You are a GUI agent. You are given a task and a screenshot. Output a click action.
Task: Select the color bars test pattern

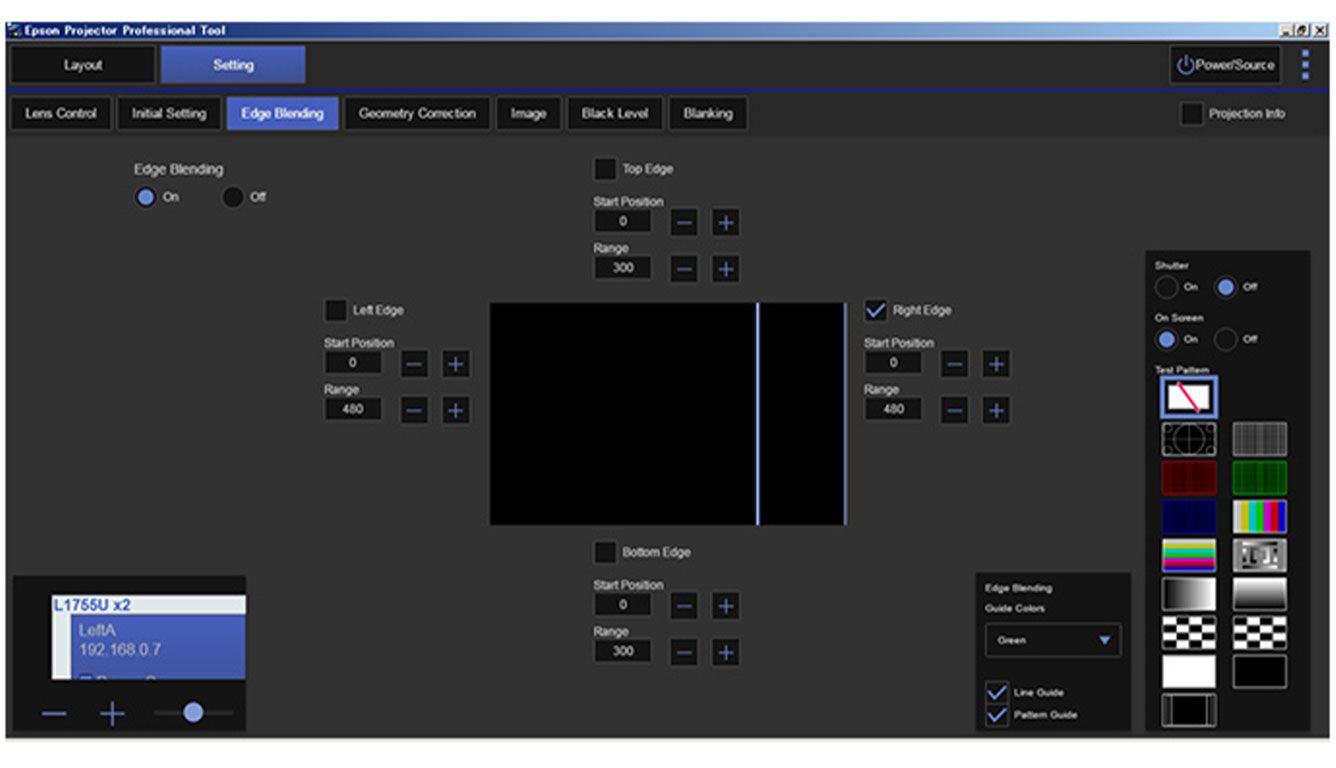click(1261, 516)
